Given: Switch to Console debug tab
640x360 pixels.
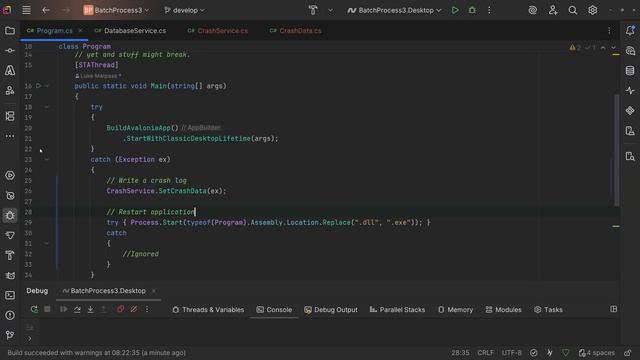Looking at the screenshot, I should [274, 310].
